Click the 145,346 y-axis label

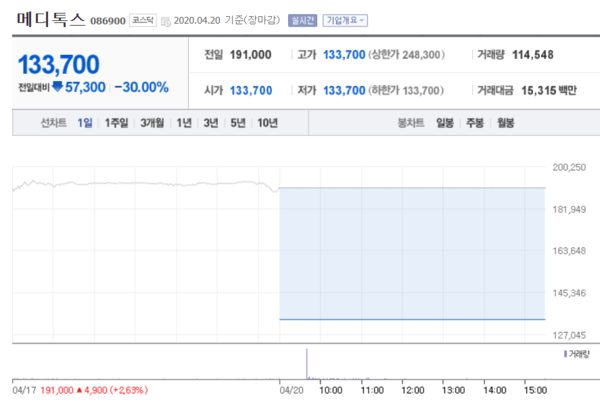click(569, 293)
